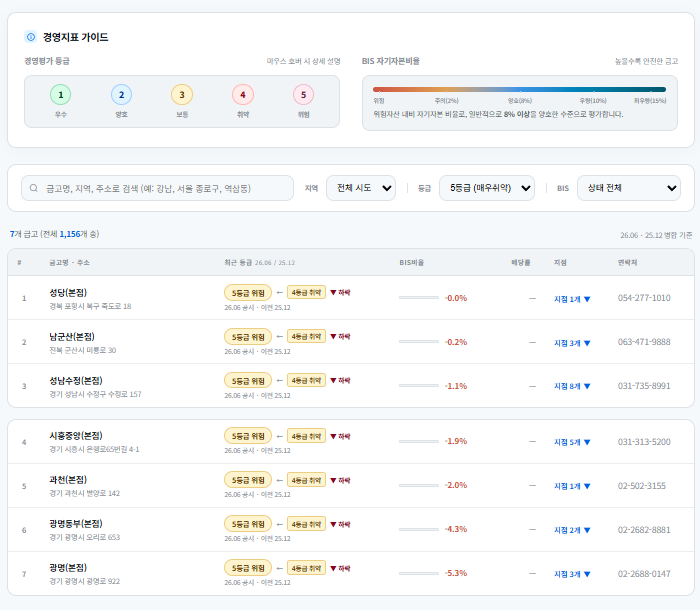The width and height of the screenshot is (700, 610).
Task: Click the 하락 indicator for 성당(본점)
Action: click(340, 292)
